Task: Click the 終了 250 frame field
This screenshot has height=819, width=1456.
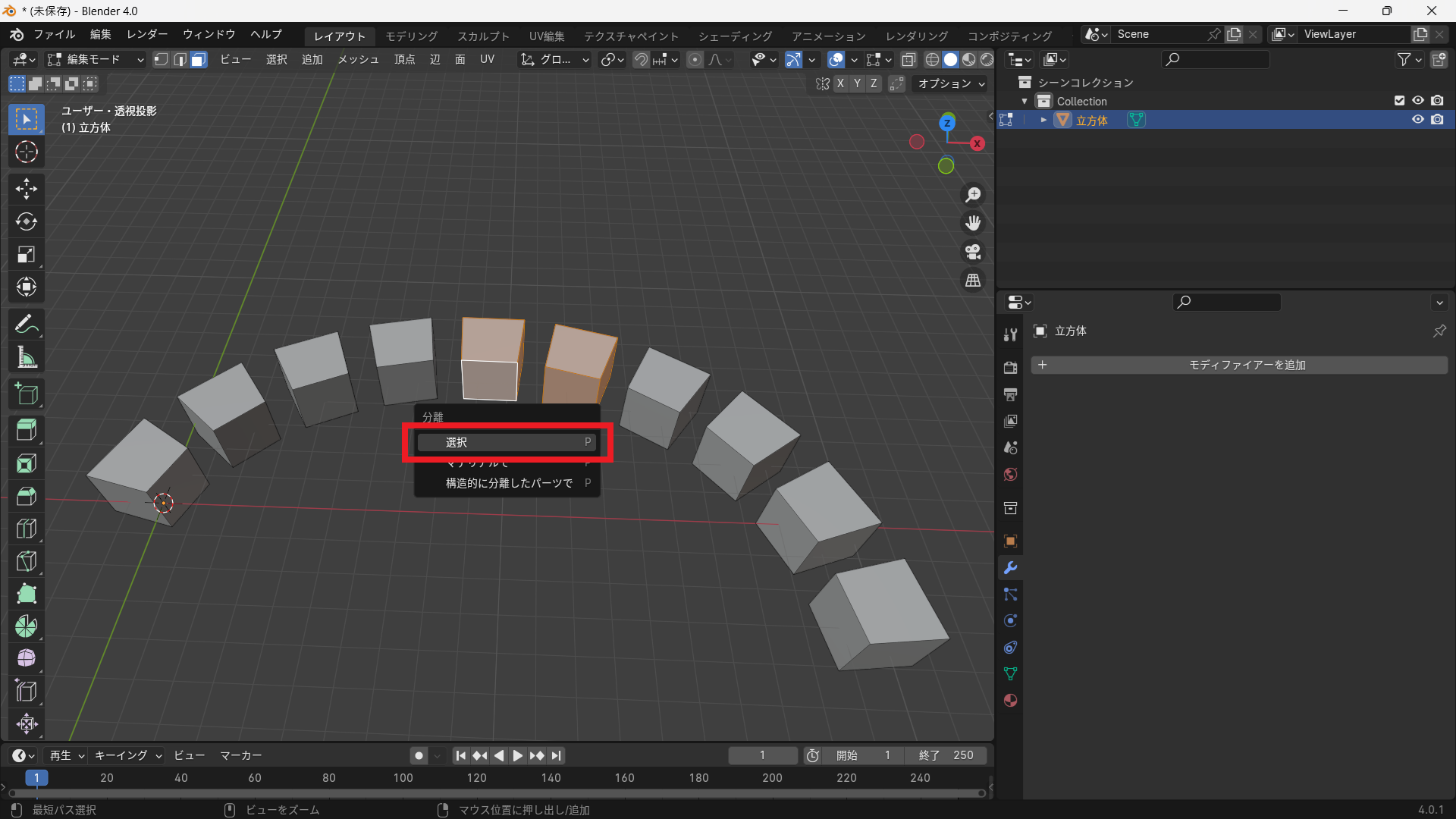Action: point(946,755)
